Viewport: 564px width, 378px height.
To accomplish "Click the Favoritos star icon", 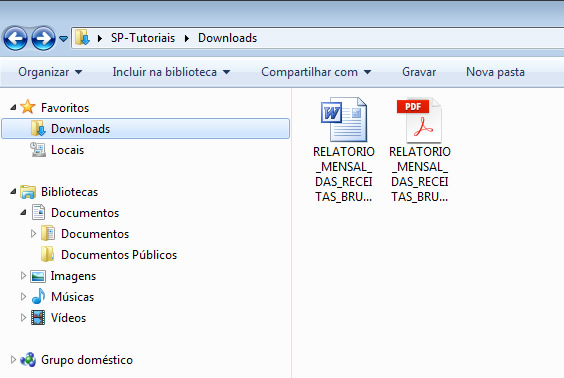I will pyautogui.click(x=28, y=107).
